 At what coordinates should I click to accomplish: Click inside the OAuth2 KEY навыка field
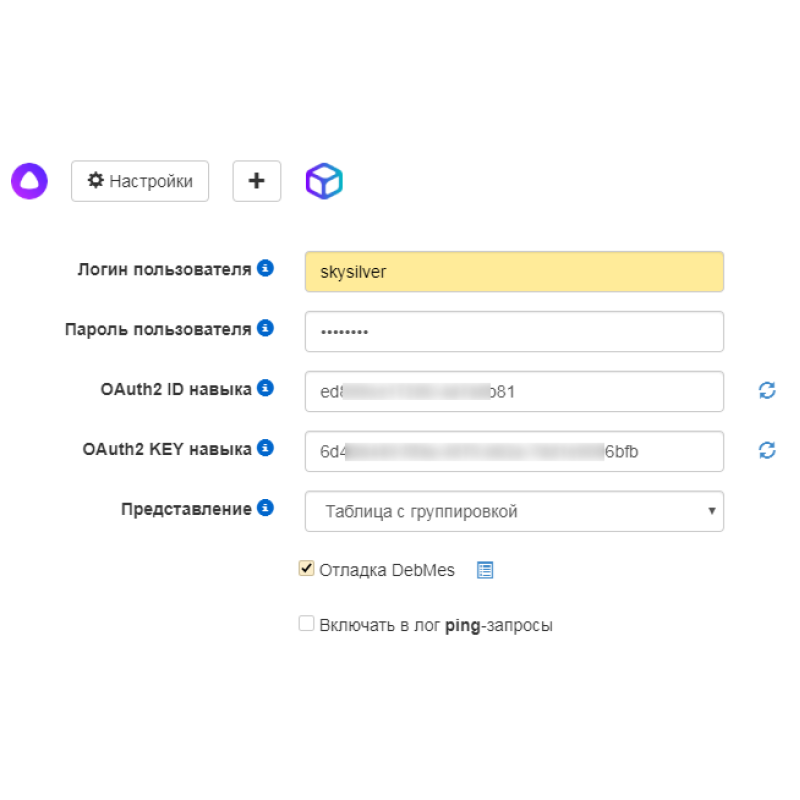tap(514, 451)
